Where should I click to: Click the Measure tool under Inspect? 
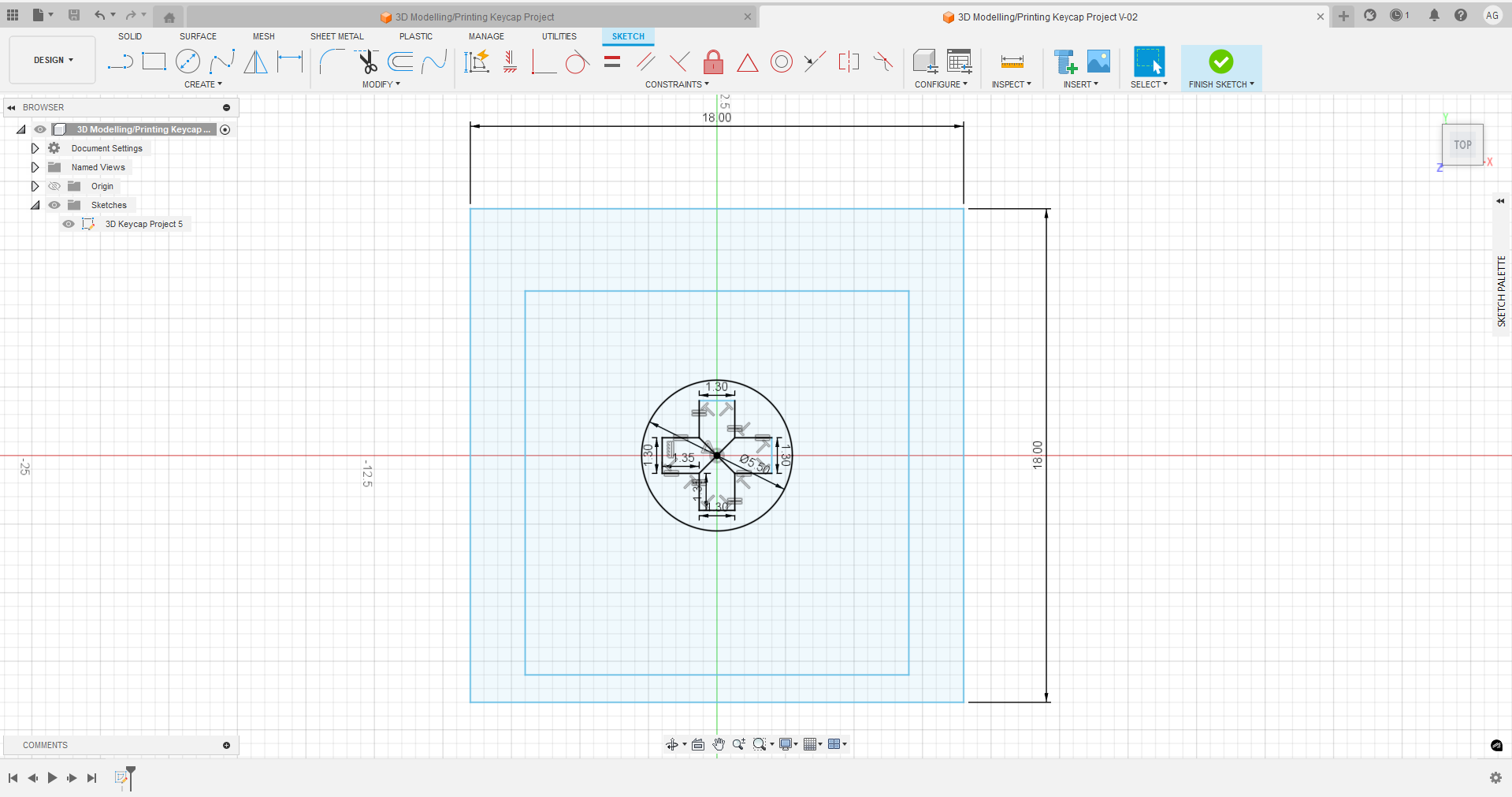[1012, 61]
